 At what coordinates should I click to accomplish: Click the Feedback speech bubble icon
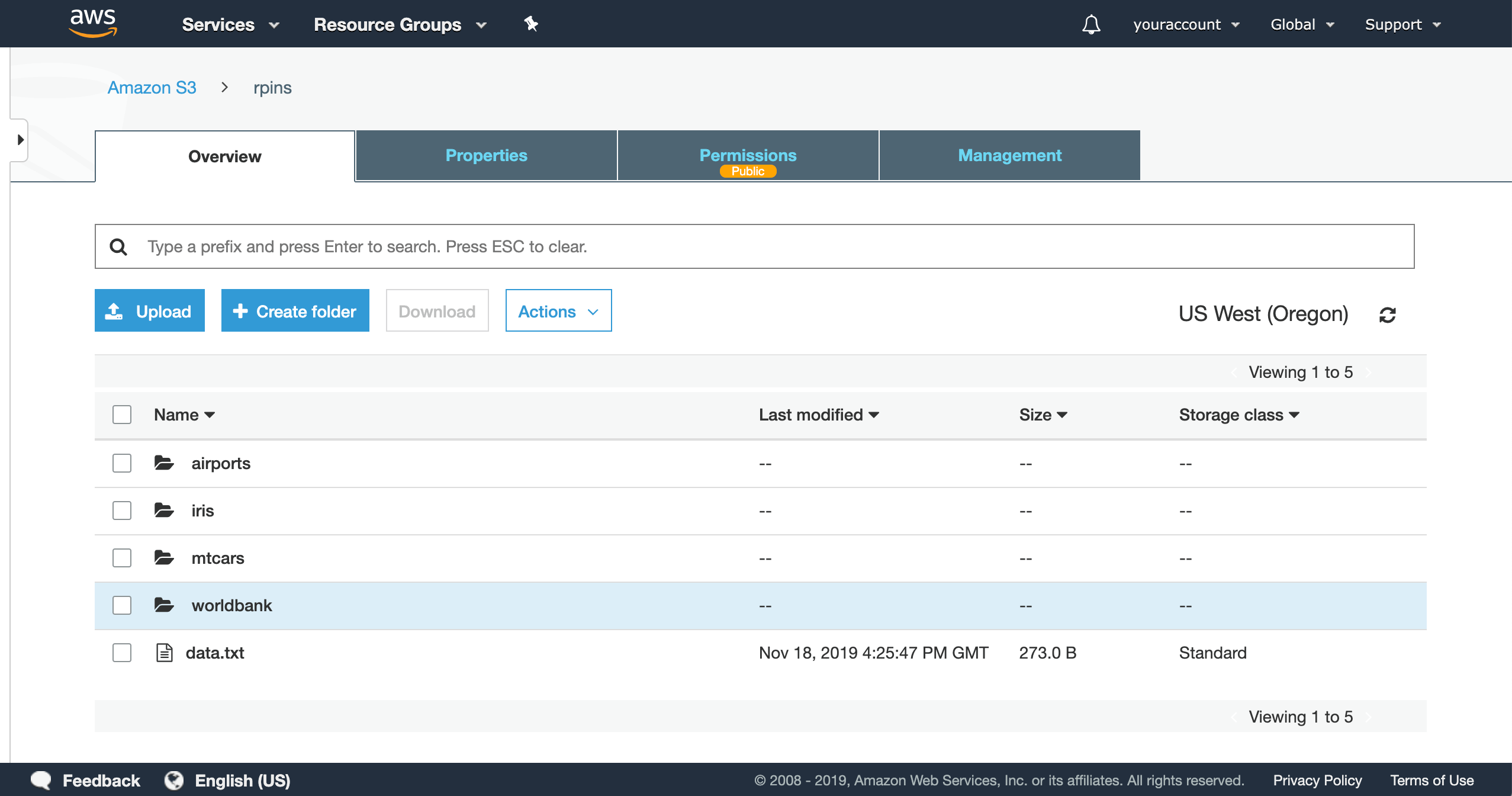tap(41, 780)
